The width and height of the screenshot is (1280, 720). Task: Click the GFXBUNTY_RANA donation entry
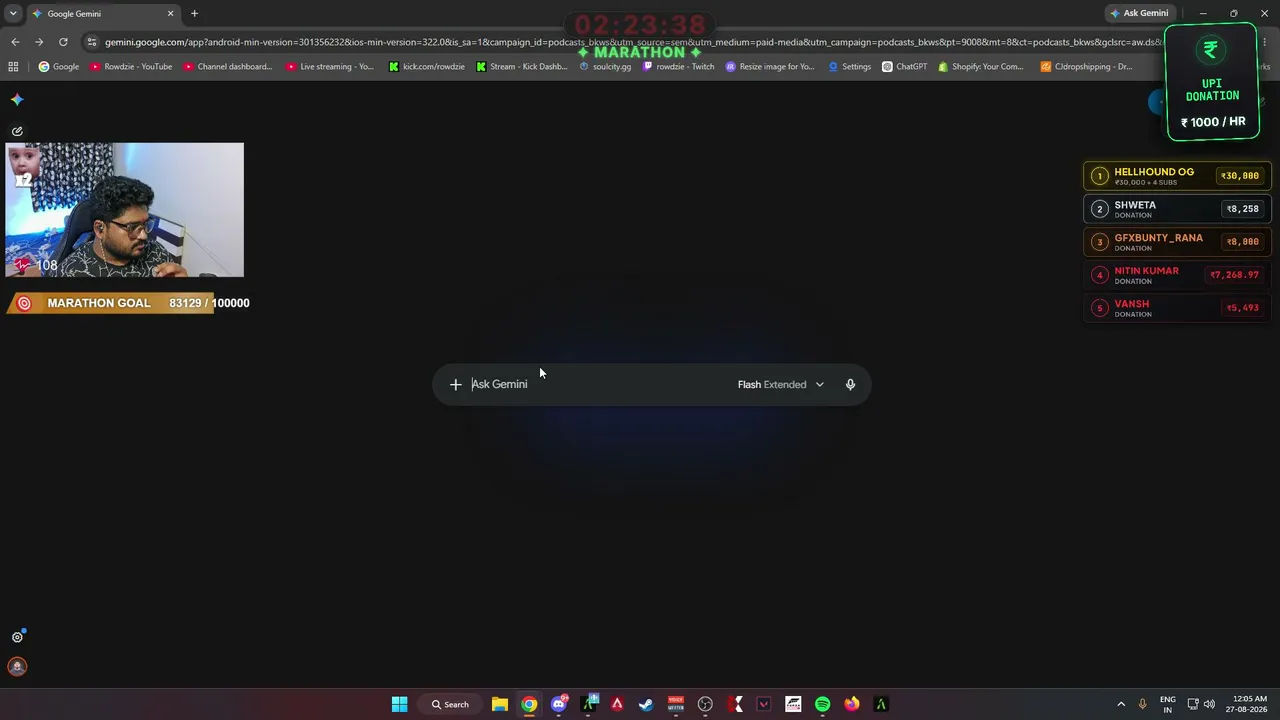click(1177, 242)
